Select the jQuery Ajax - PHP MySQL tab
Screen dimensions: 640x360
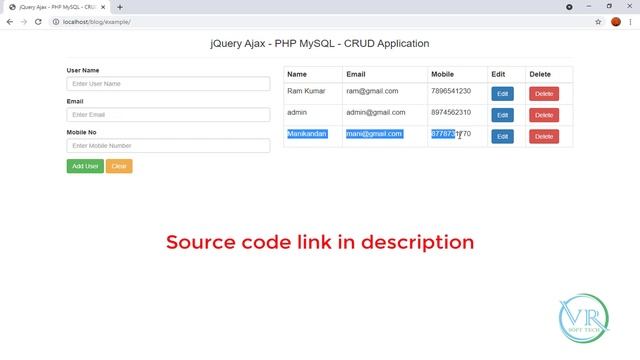58,7
